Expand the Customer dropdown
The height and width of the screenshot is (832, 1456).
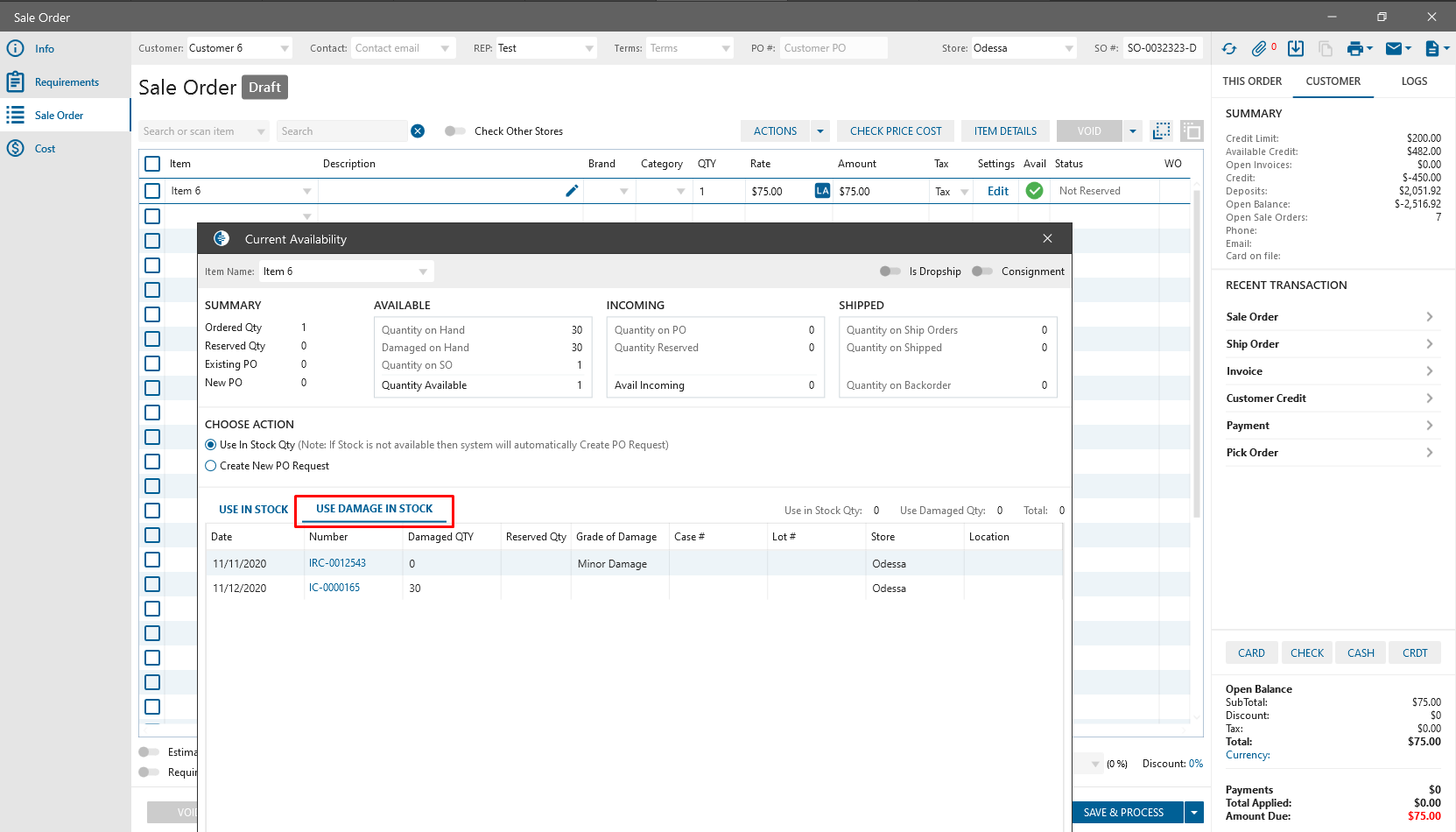click(285, 48)
